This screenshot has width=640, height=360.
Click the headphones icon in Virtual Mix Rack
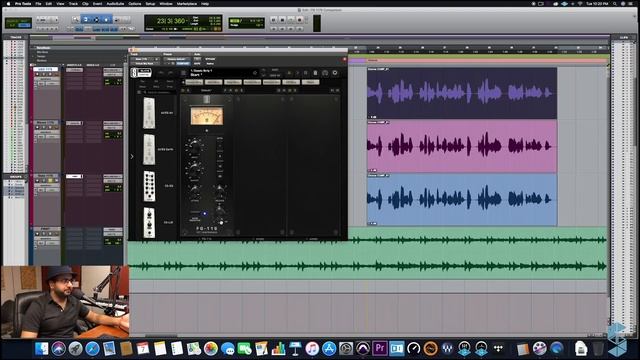(325, 73)
